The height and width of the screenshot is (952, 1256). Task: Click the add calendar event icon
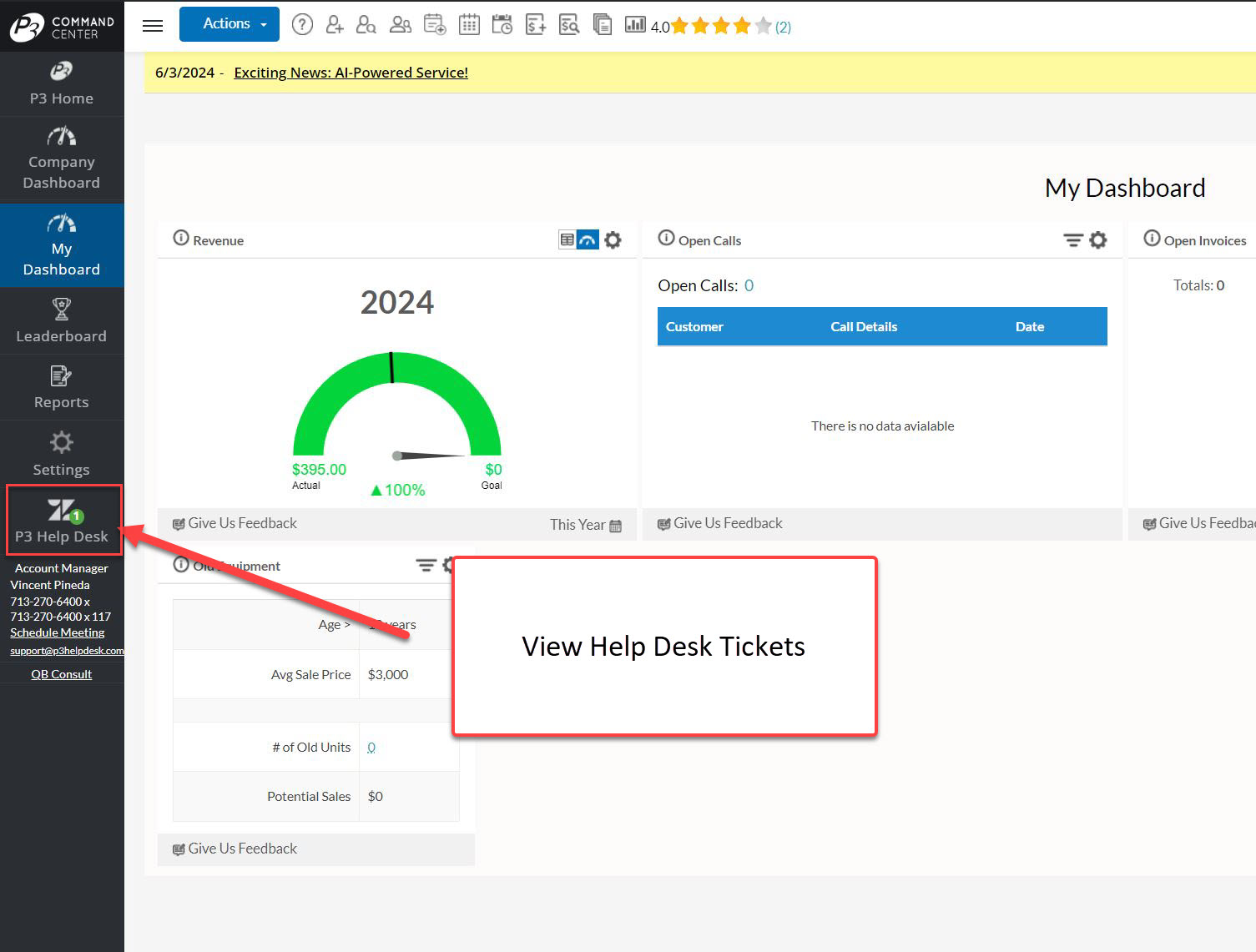[x=435, y=25]
